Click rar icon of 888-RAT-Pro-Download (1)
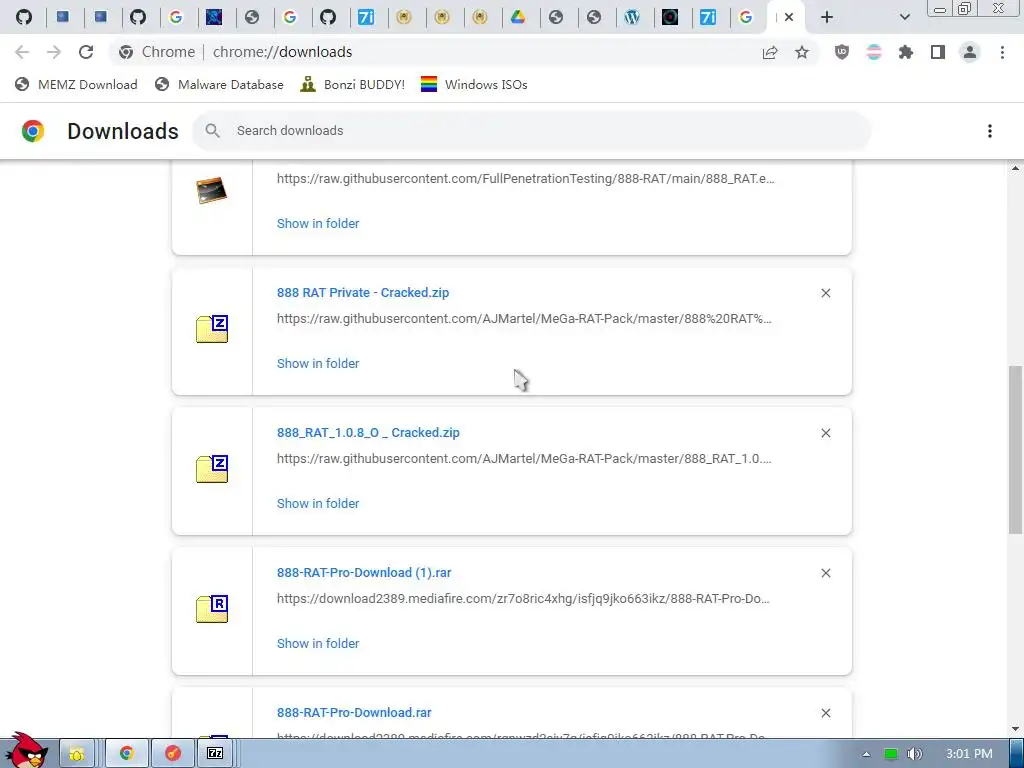The image size is (1024, 768). point(212,609)
